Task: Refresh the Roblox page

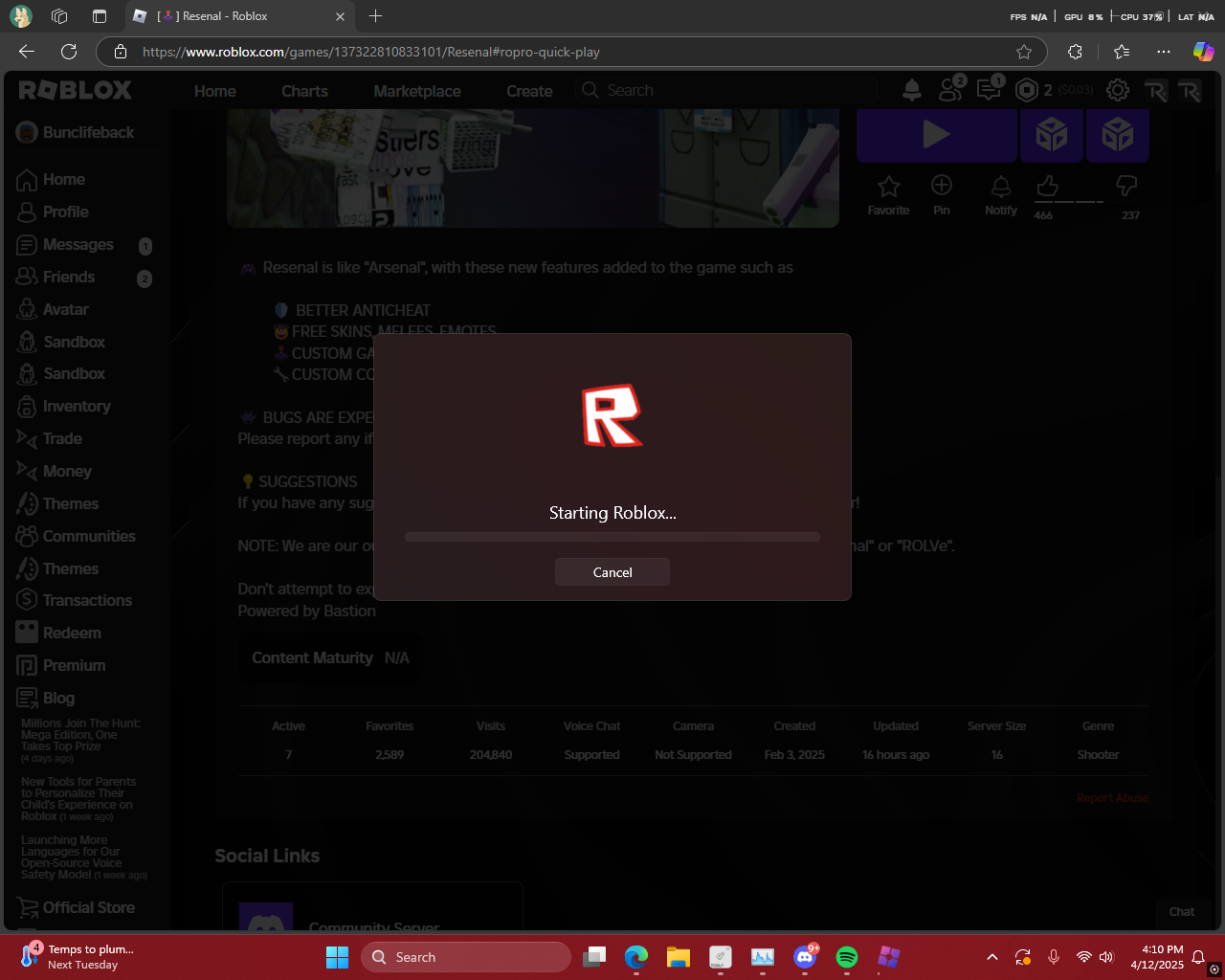Action: tap(69, 52)
